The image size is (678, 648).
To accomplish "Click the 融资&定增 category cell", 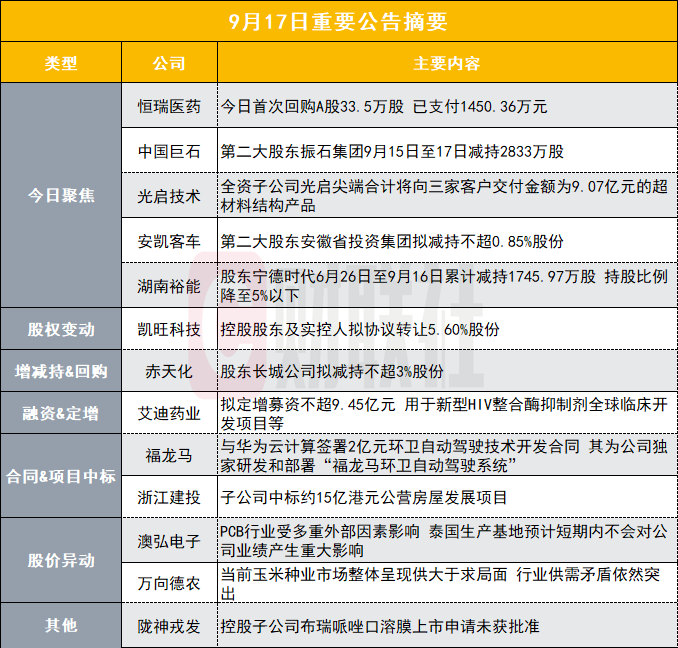I will point(61,413).
